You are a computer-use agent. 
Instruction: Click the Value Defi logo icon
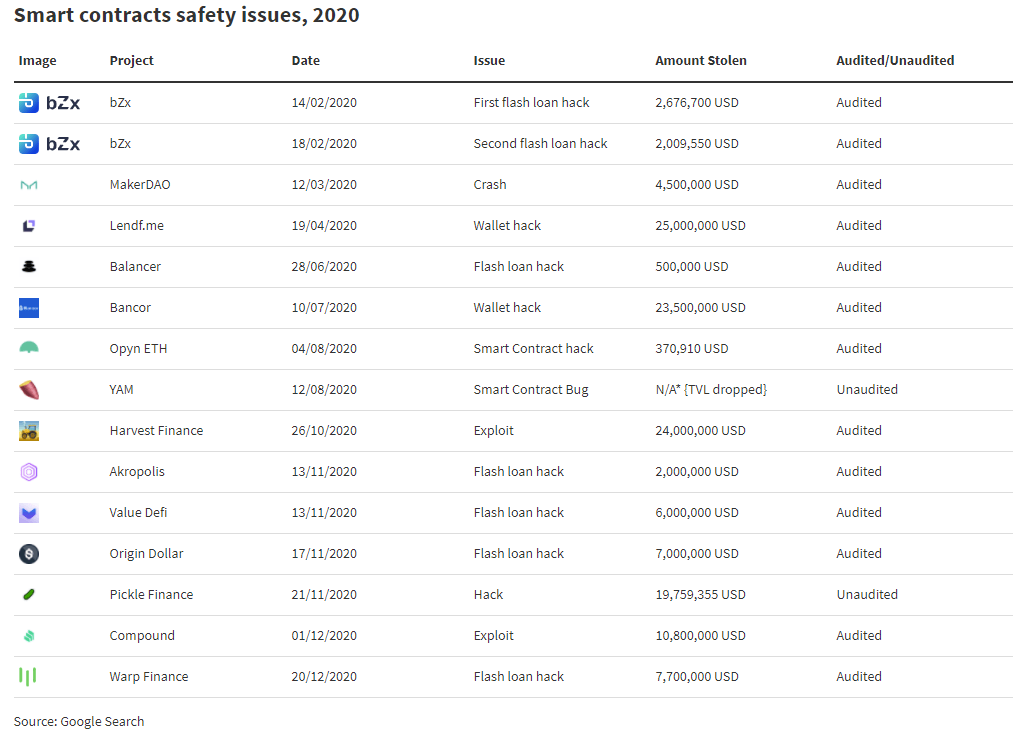point(29,513)
